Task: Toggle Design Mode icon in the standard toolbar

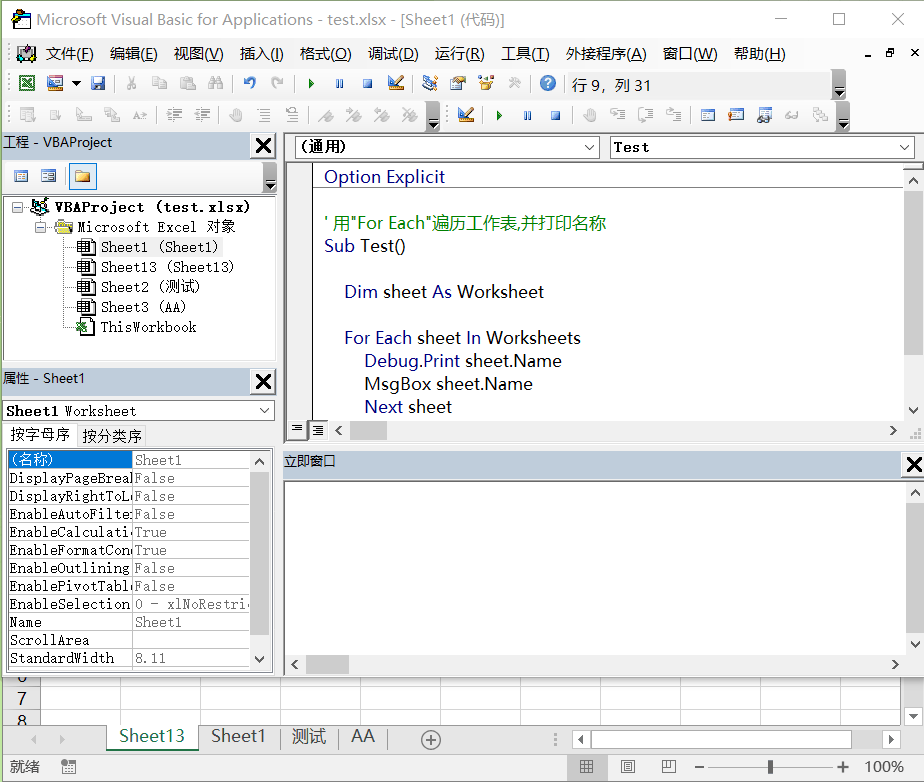Action: coord(396,83)
